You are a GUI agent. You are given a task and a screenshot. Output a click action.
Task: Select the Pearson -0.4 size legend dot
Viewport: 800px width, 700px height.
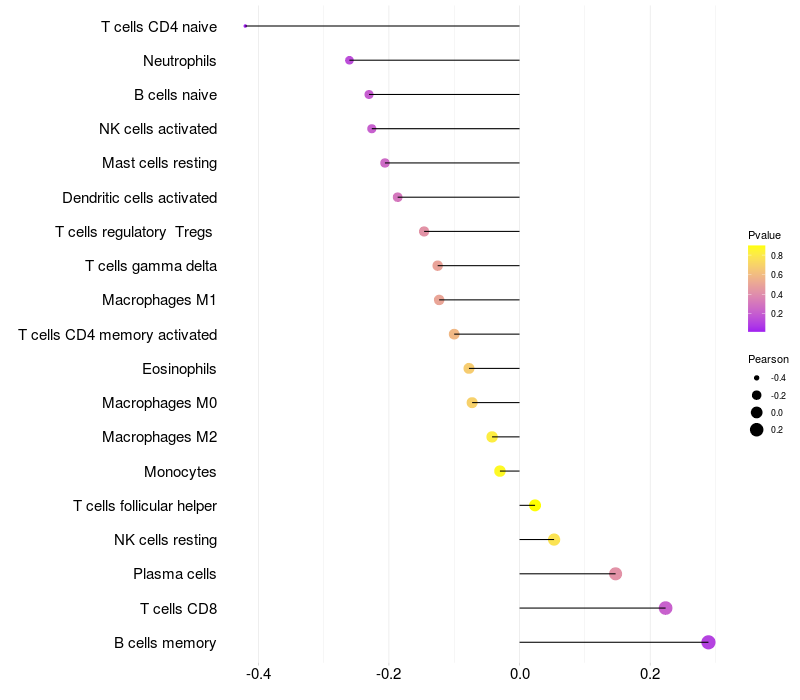tap(756, 378)
